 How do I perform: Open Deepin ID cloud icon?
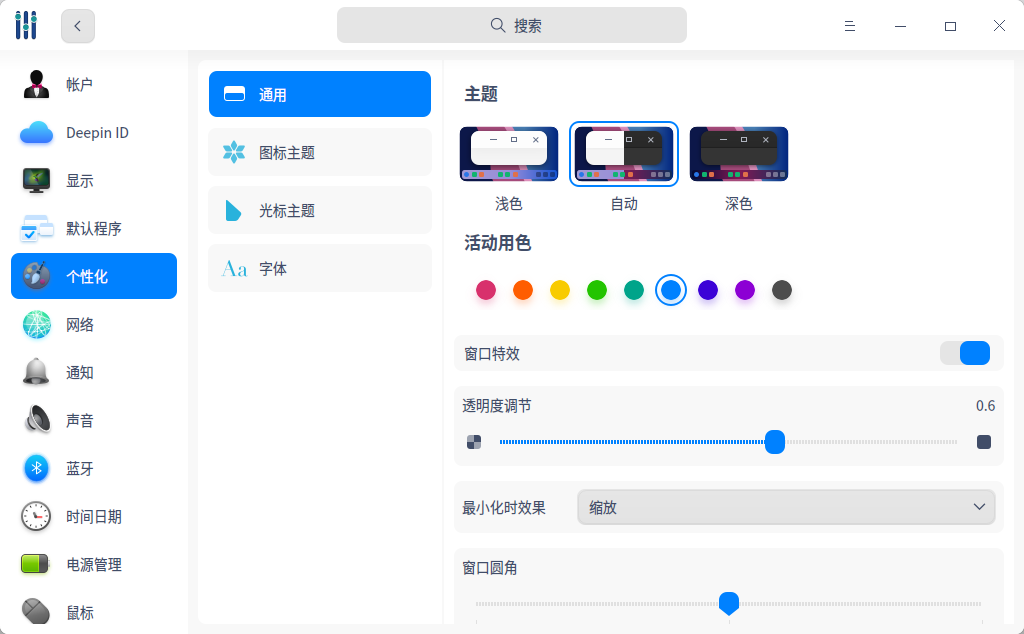click(x=36, y=133)
